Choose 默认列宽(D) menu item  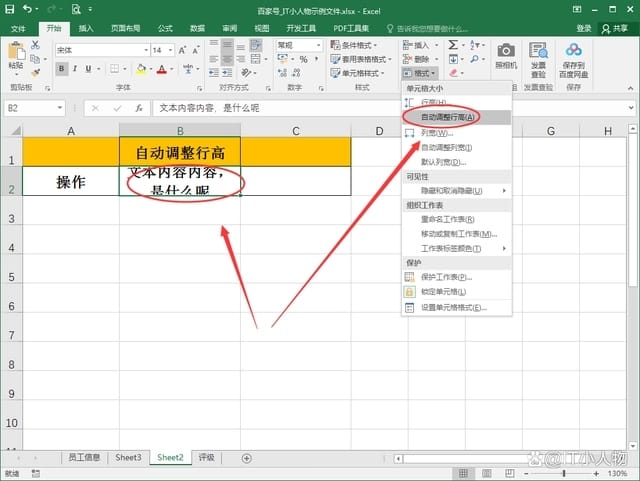(x=456, y=162)
